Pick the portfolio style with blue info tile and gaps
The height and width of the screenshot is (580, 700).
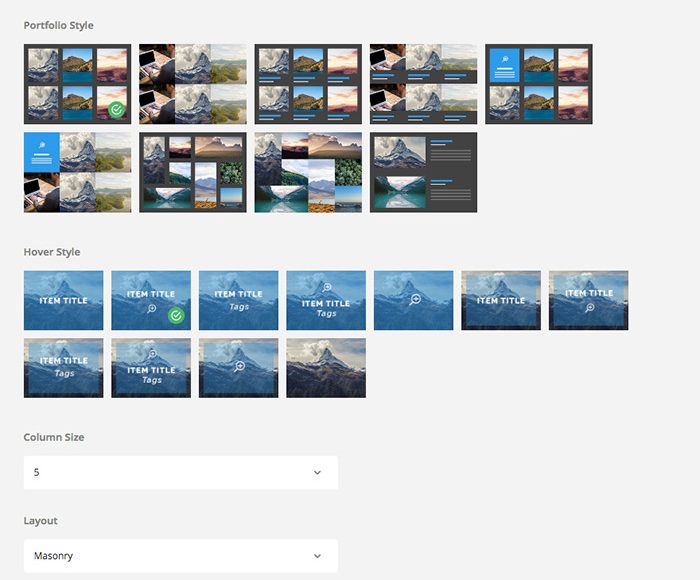(x=539, y=84)
